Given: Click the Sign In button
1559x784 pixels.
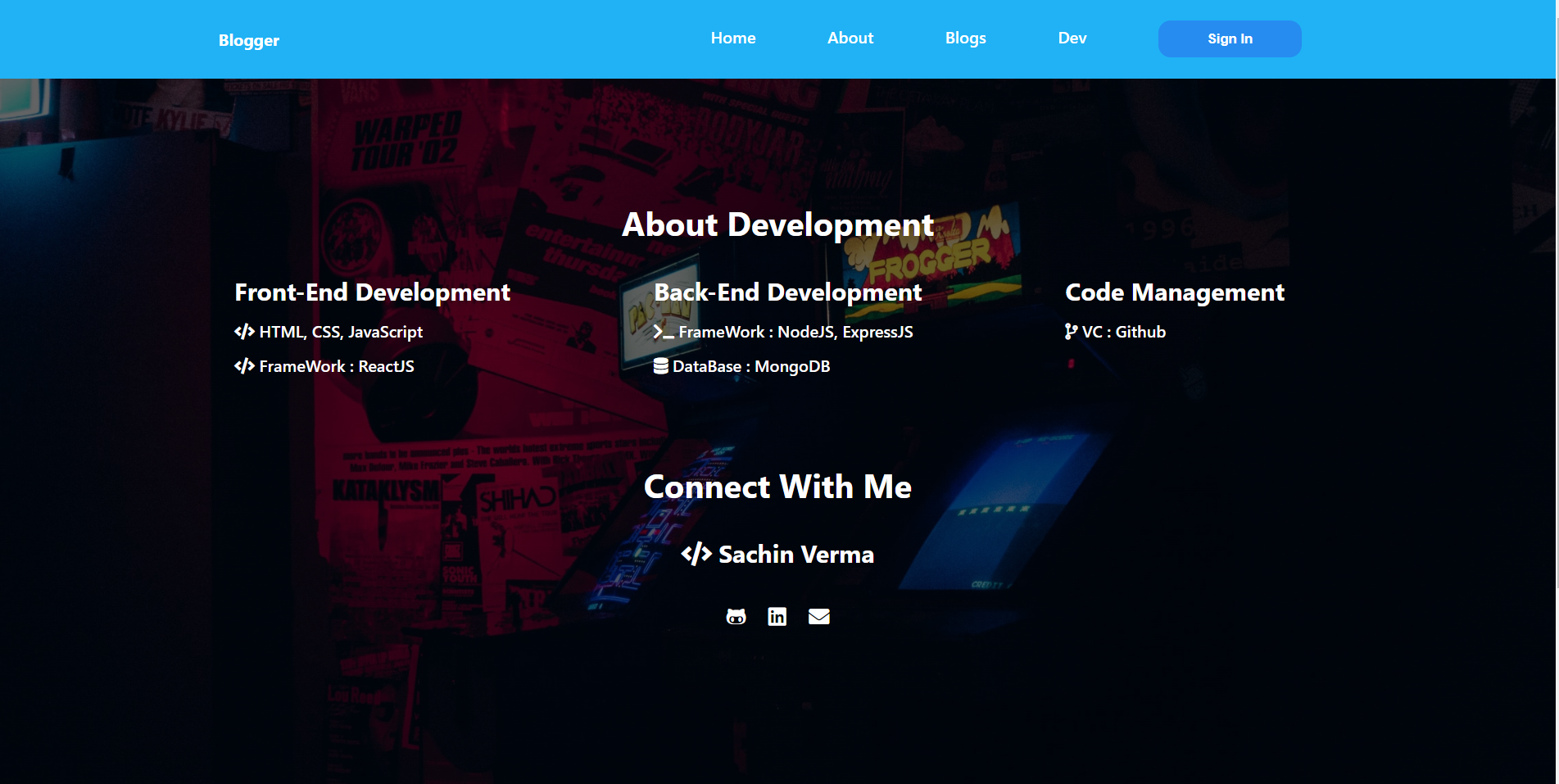Looking at the screenshot, I should point(1230,39).
